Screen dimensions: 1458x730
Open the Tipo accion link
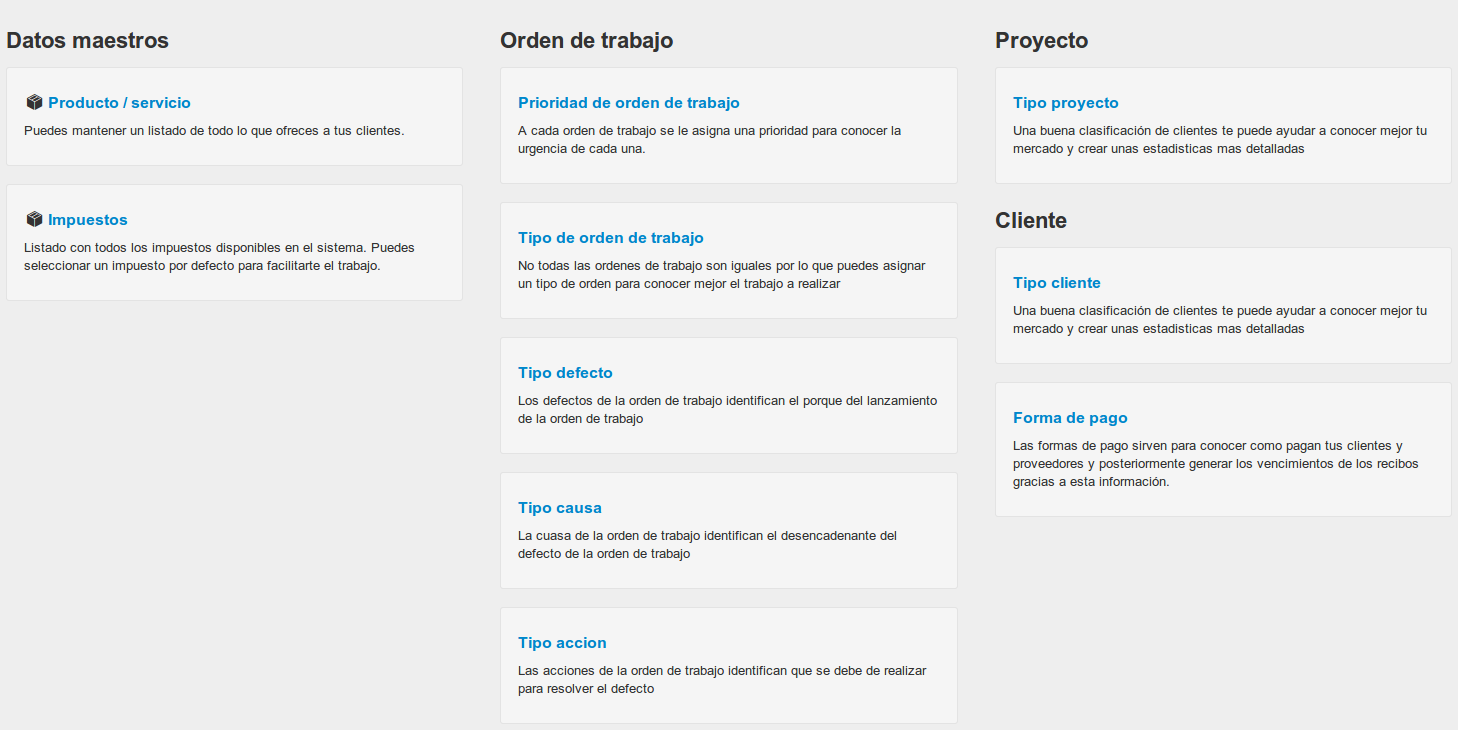tap(562, 642)
